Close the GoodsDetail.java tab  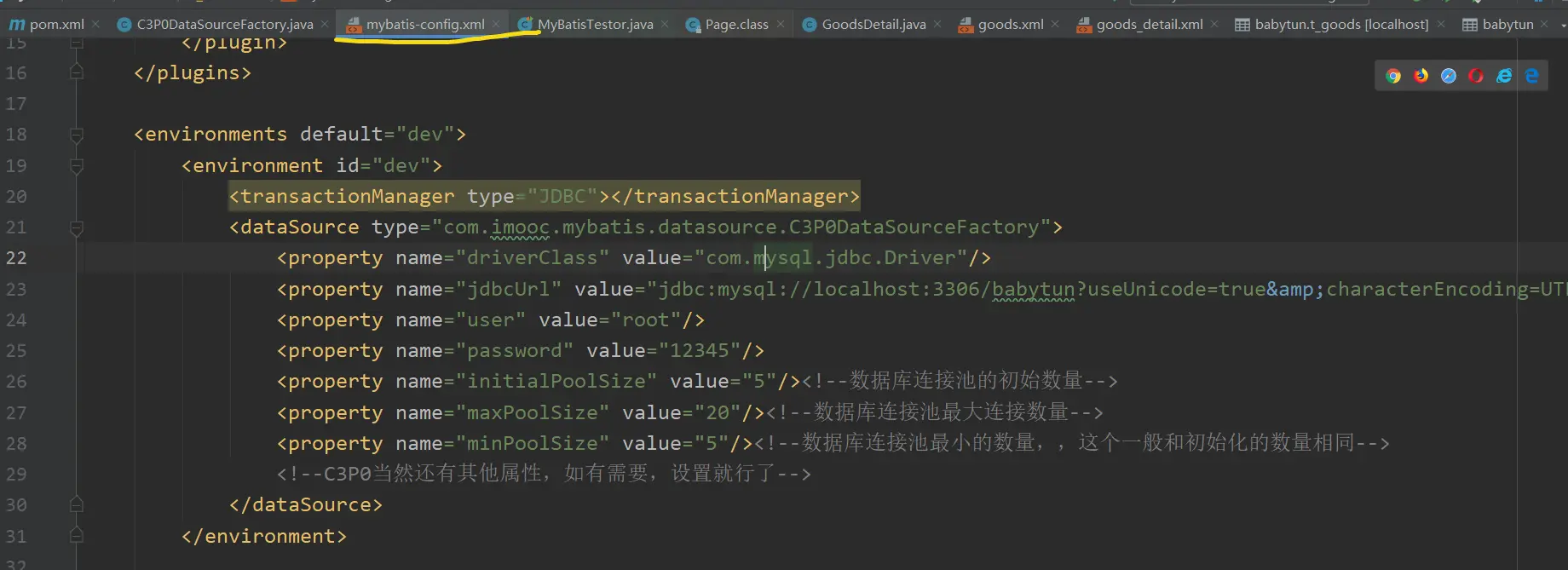(x=937, y=25)
